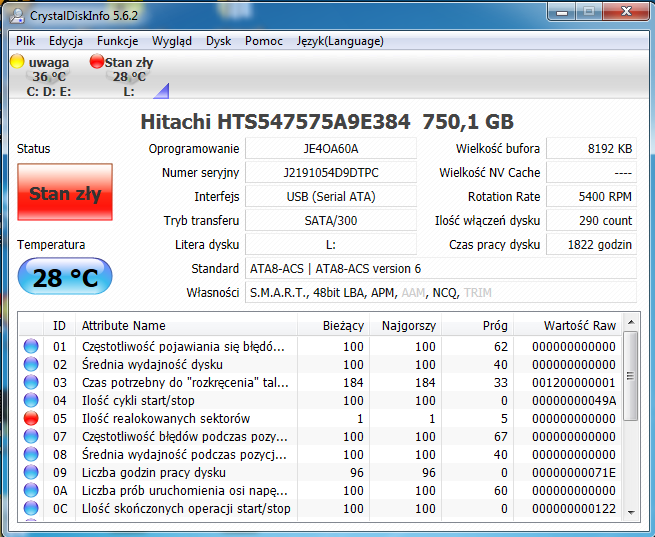Click the red status circle for attribute 05
The image size is (655, 537).
tap(31, 418)
